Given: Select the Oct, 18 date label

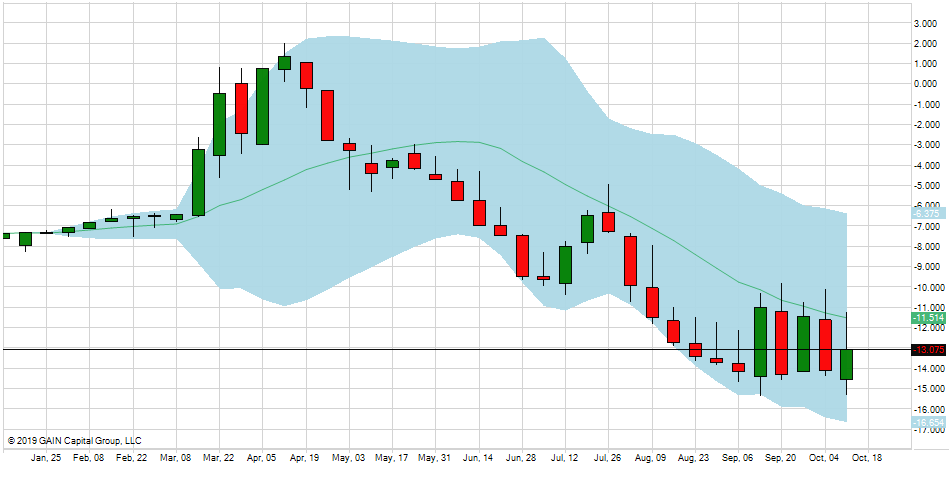Looking at the screenshot, I should tap(866, 458).
